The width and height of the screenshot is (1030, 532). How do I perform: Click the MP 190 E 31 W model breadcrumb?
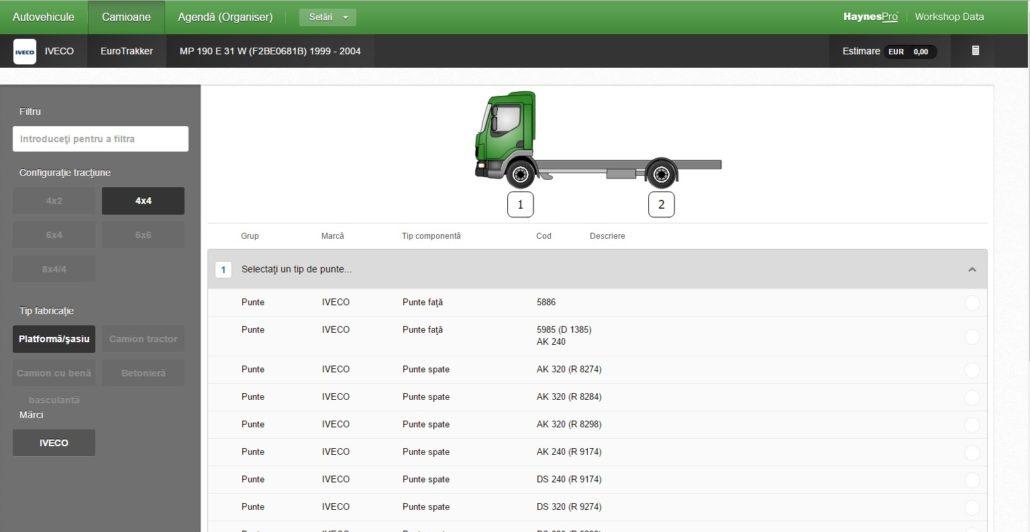tap(270, 51)
